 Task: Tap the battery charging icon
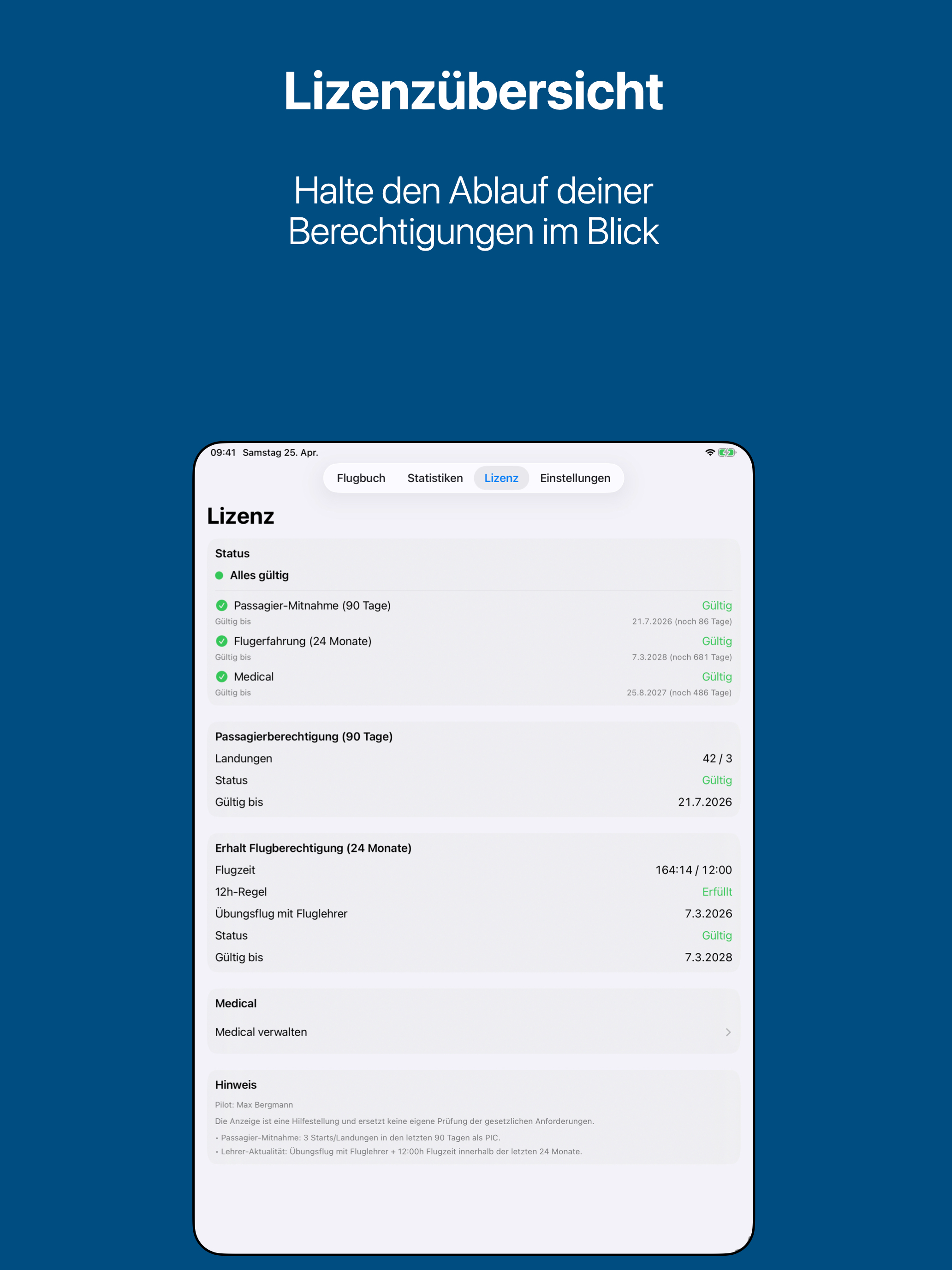727,452
